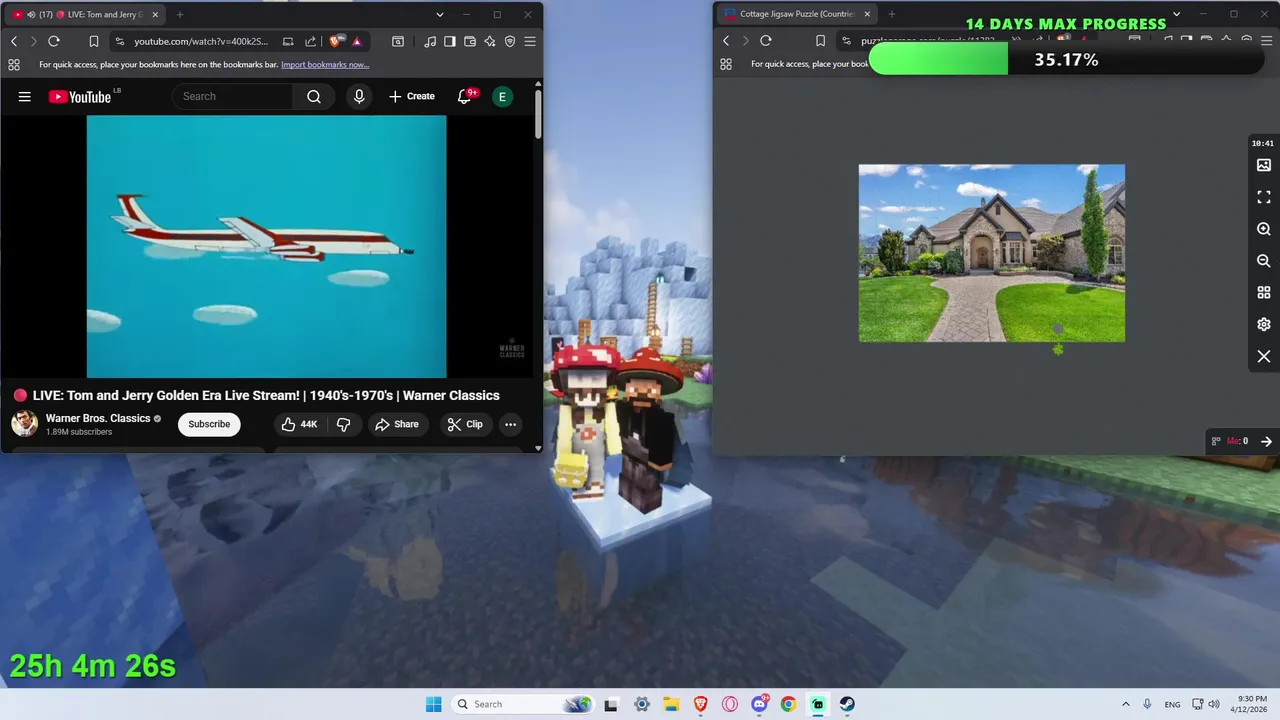Screen dimensions: 1280x720
Task: Like the Tom and Jerry live stream
Action: [299, 424]
